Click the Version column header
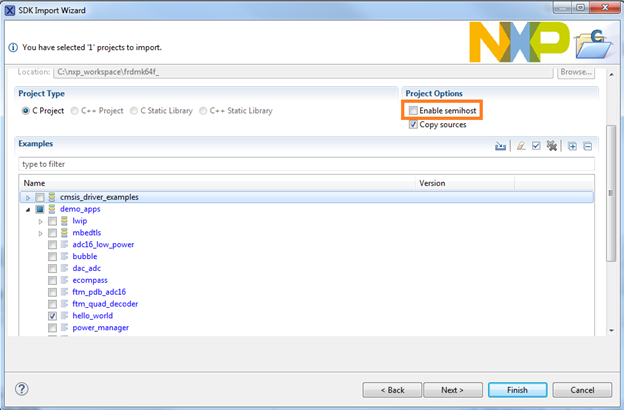This screenshot has width=624, height=410. [465, 183]
